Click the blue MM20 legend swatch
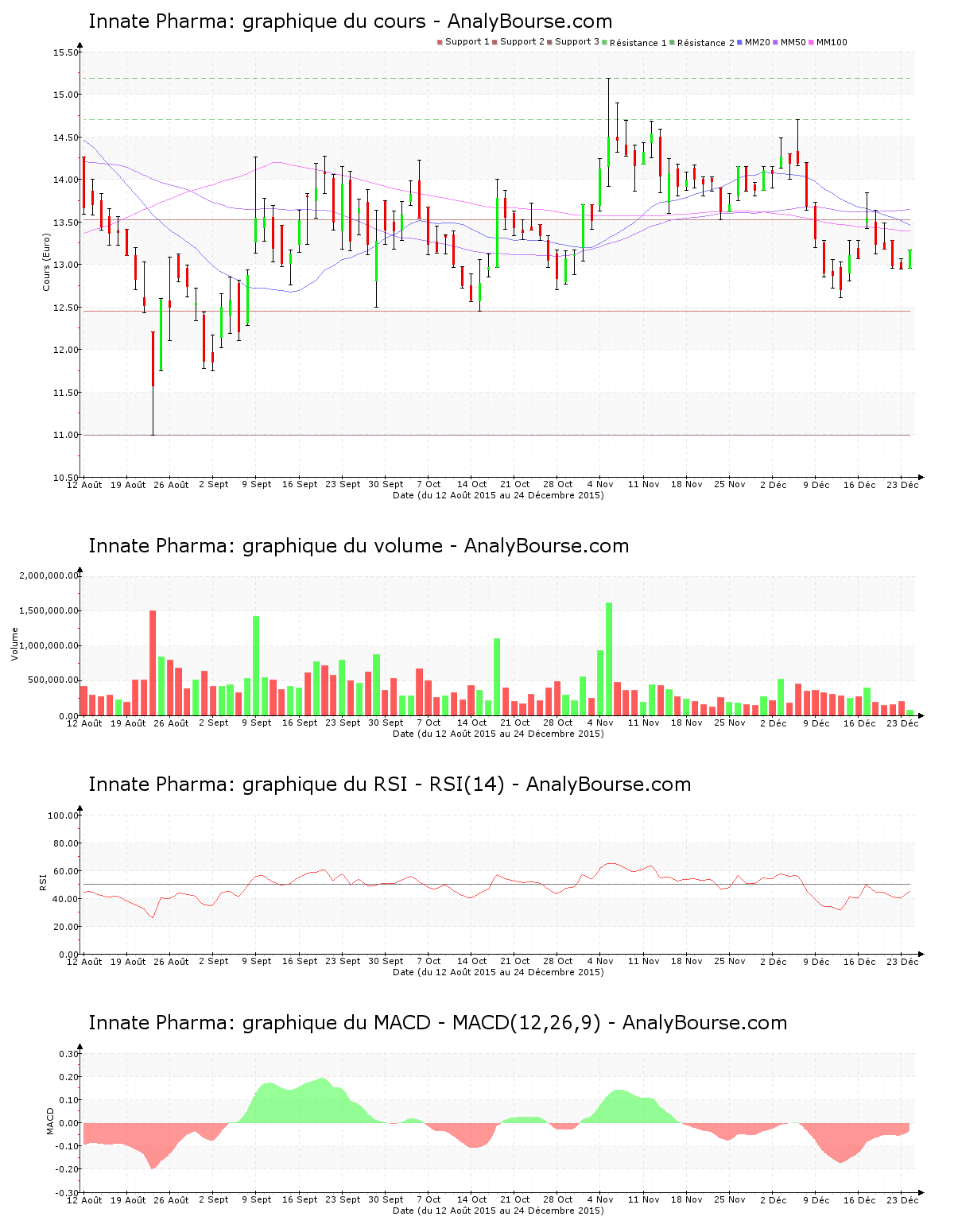Screen dimensions: 954x1232 (740, 42)
